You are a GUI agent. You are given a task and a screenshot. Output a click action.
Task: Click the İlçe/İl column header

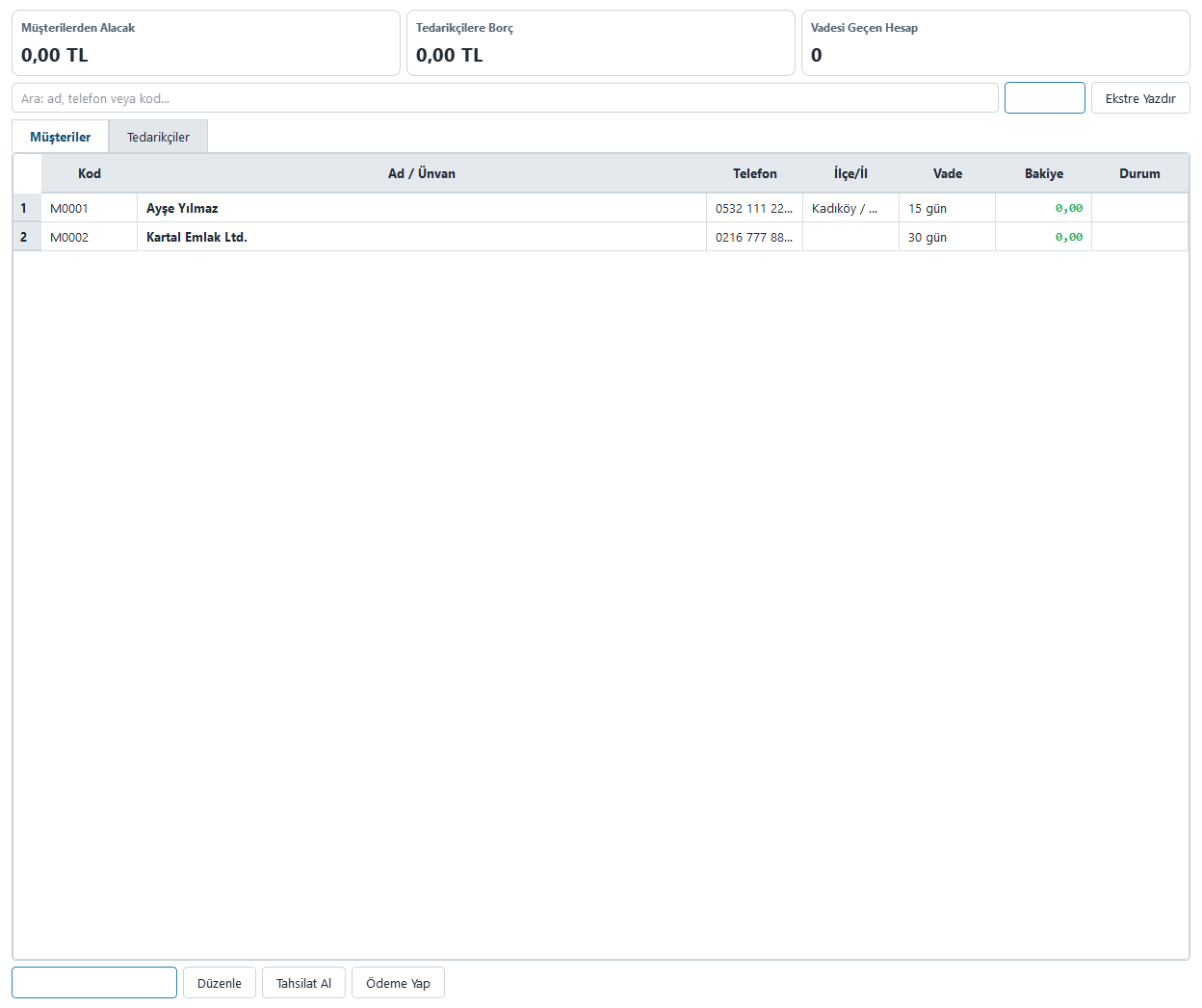tap(851, 173)
